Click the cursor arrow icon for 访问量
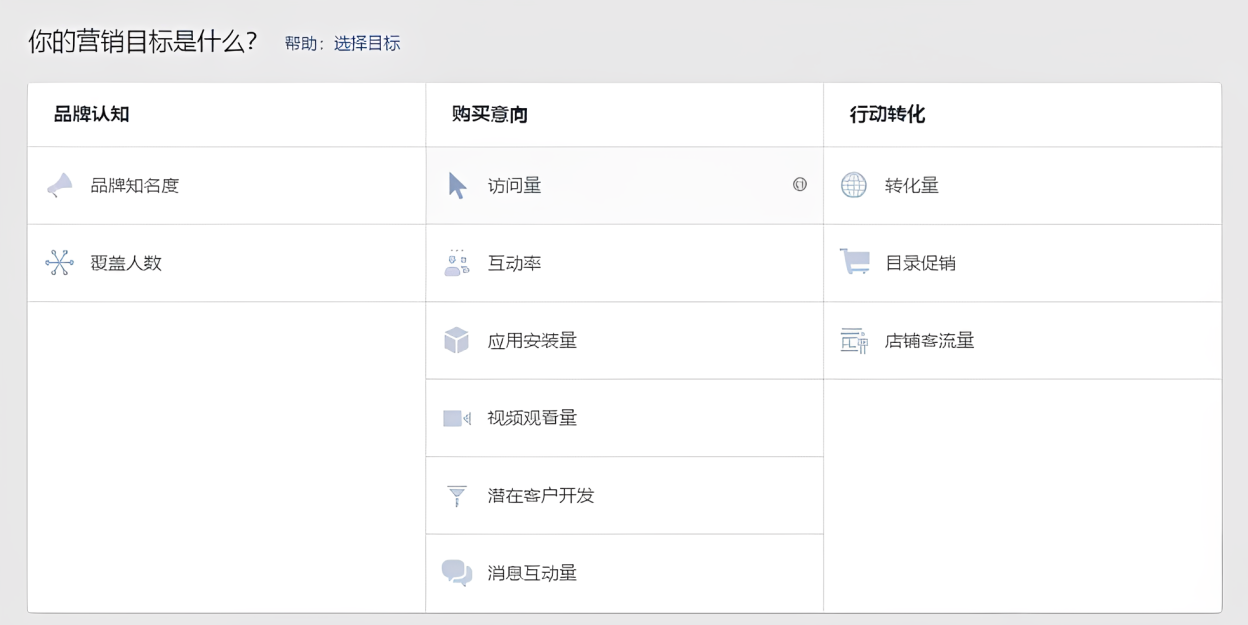 point(457,185)
